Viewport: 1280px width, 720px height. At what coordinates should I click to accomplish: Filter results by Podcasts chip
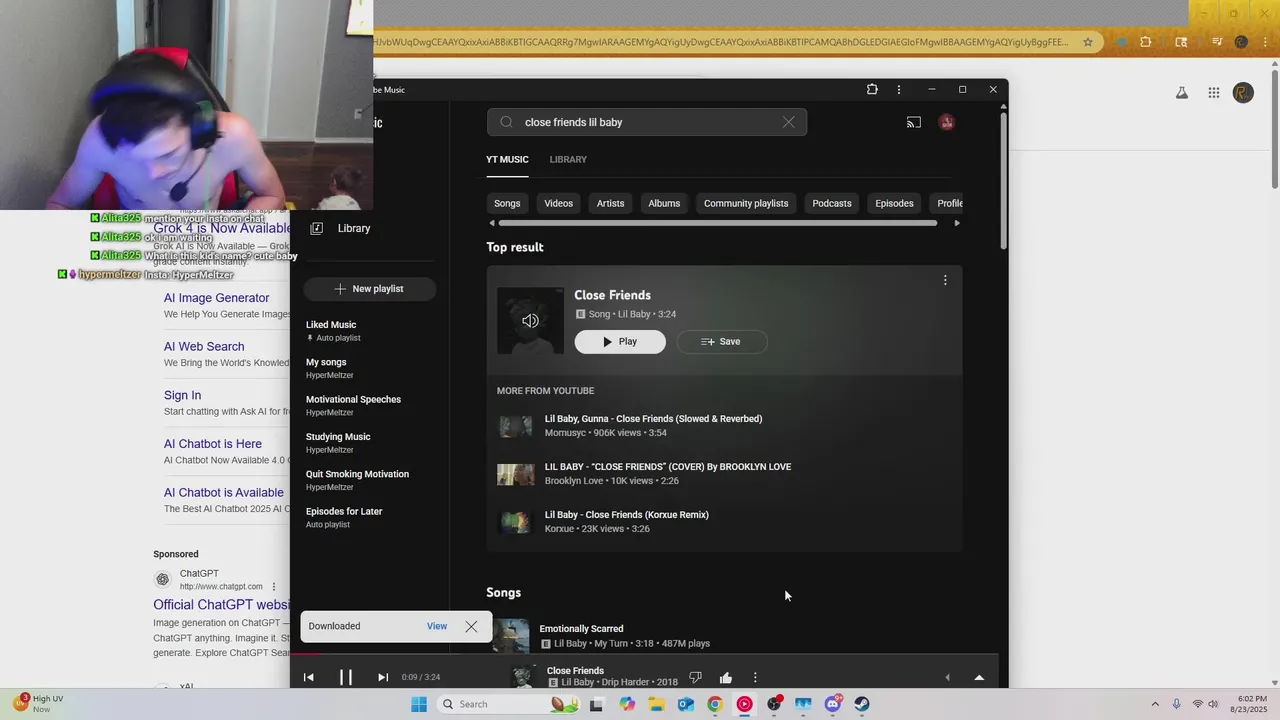[832, 203]
